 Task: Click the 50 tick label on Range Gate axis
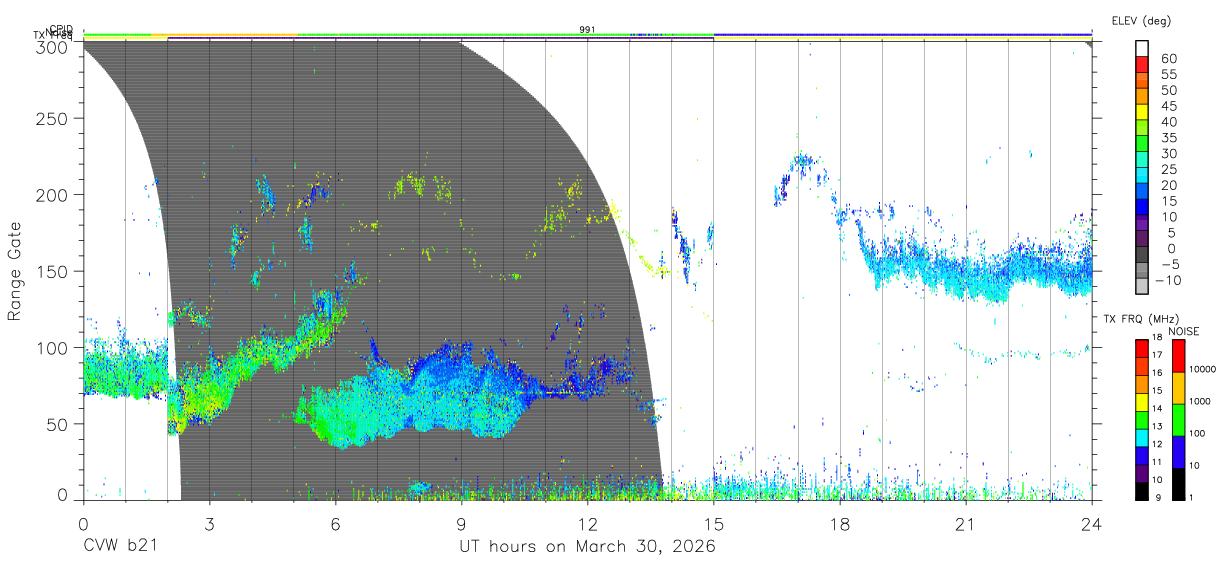[x=58, y=424]
